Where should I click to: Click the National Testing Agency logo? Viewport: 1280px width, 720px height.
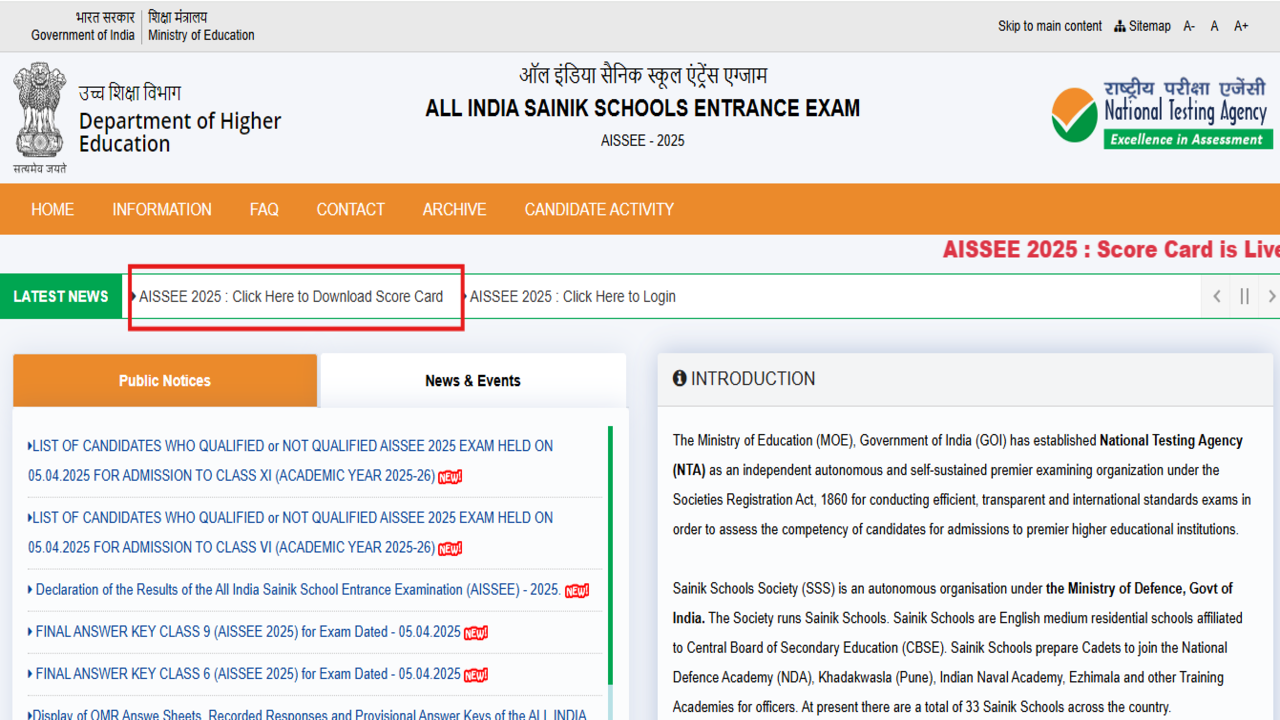click(1161, 115)
